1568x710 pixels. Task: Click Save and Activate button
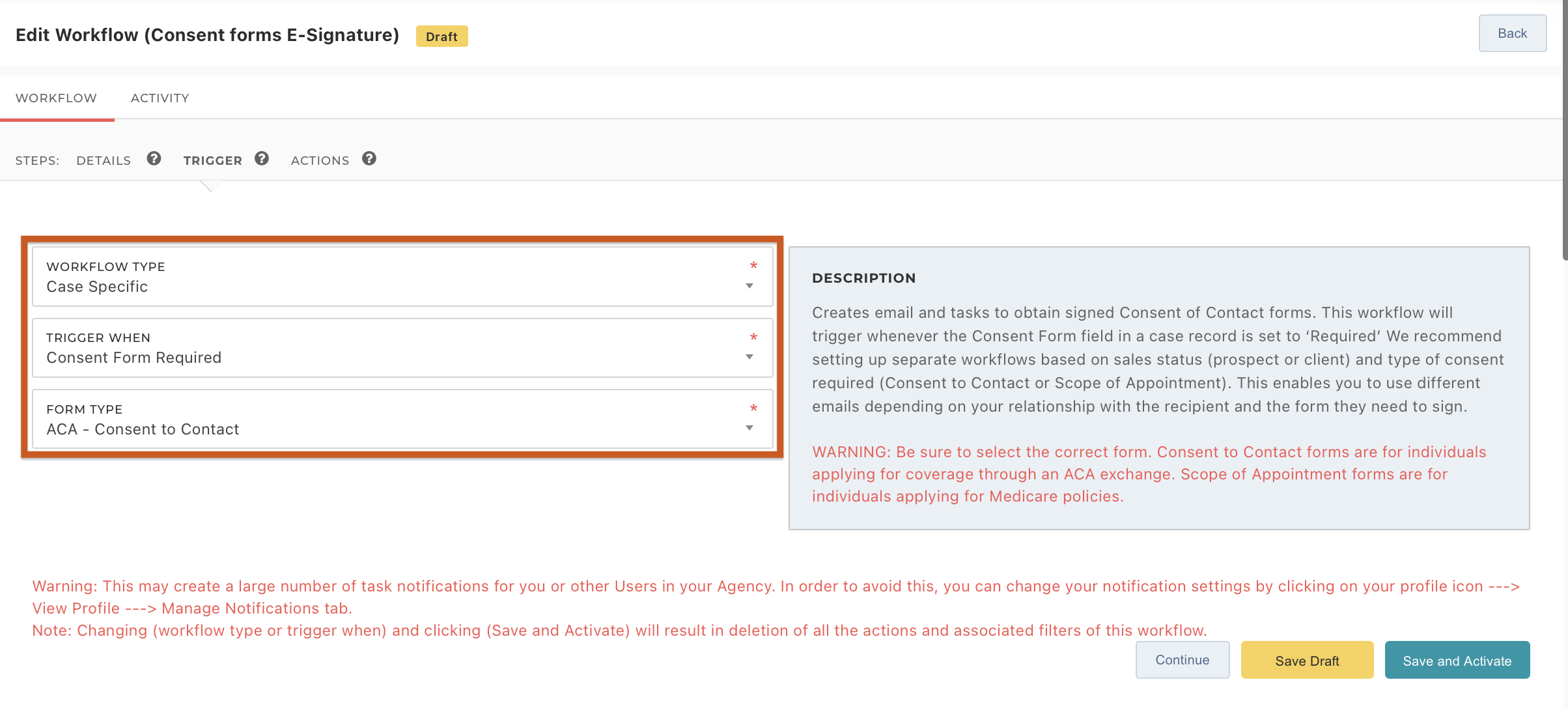[x=1457, y=660]
